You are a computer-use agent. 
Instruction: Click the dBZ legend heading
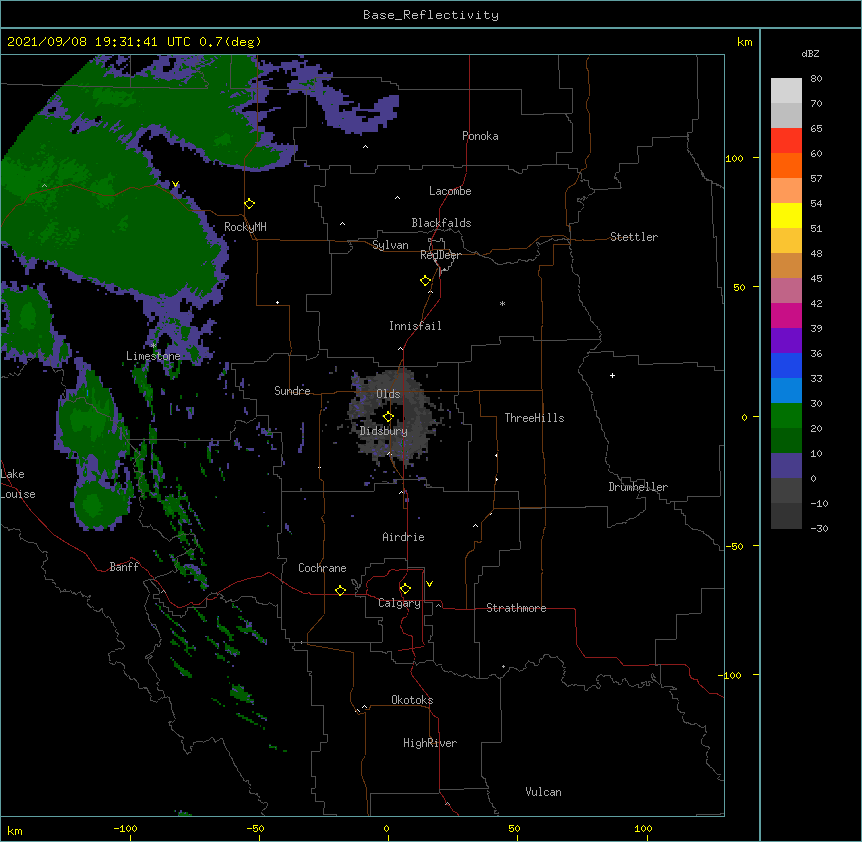tap(810, 53)
